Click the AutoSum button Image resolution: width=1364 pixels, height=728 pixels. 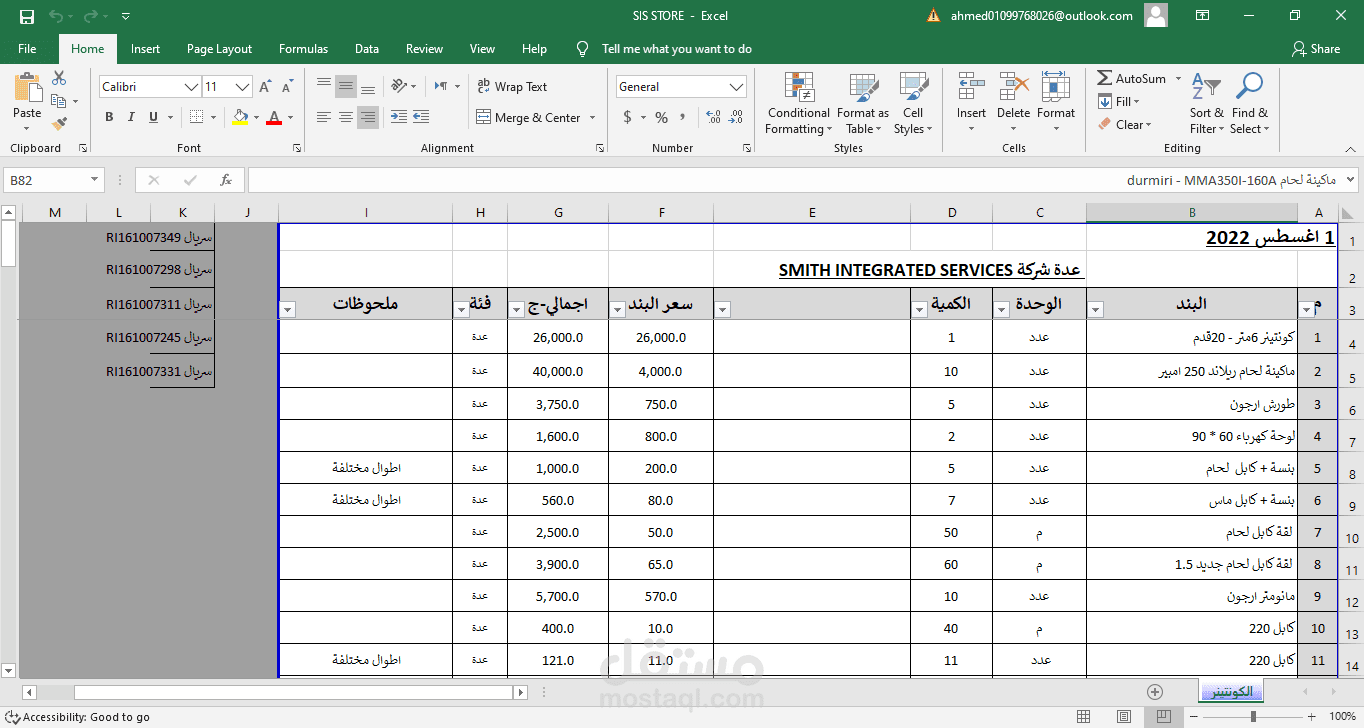[x=1131, y=78]
